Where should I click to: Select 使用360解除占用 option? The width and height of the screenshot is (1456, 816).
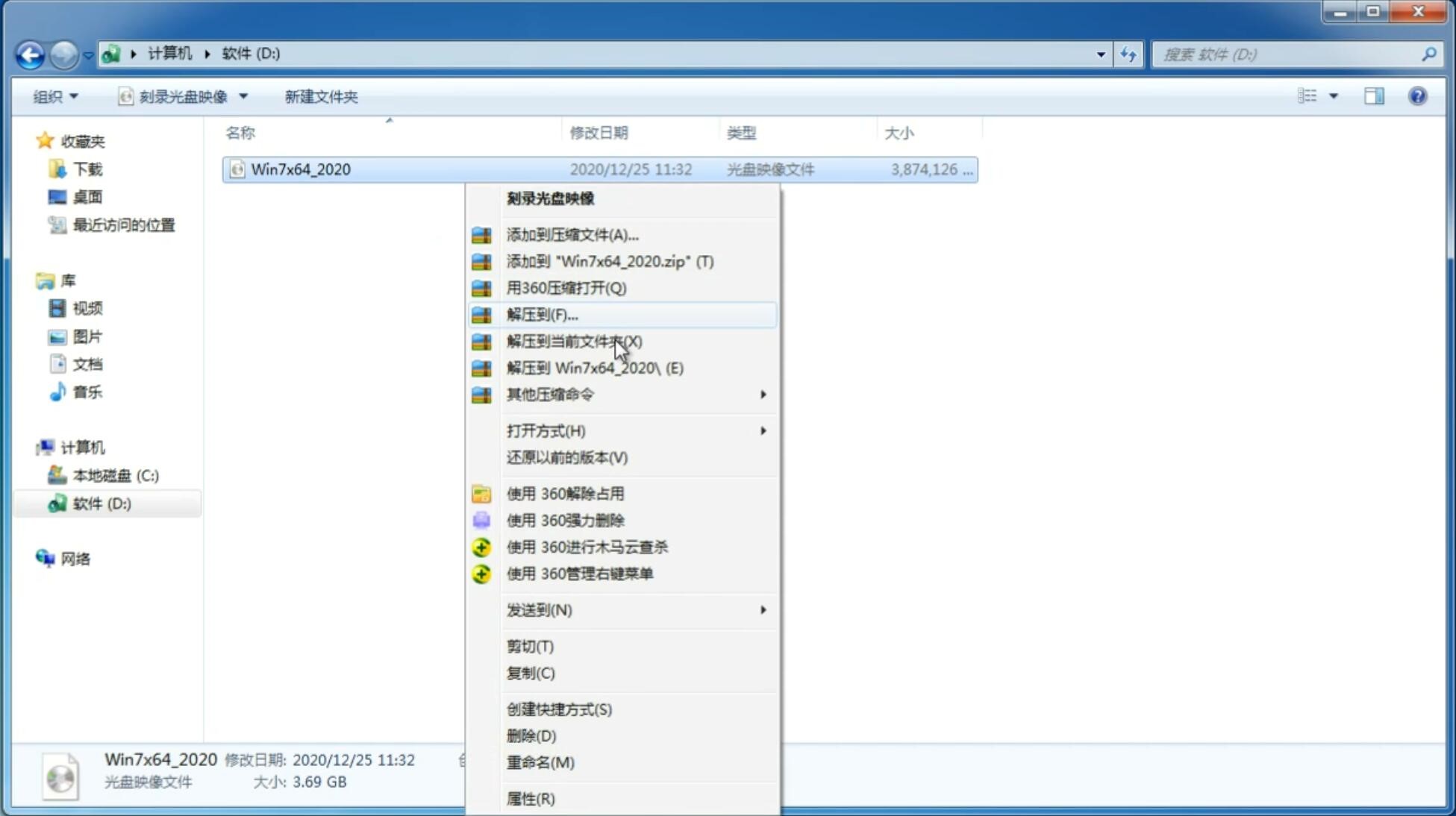(564, 493)
